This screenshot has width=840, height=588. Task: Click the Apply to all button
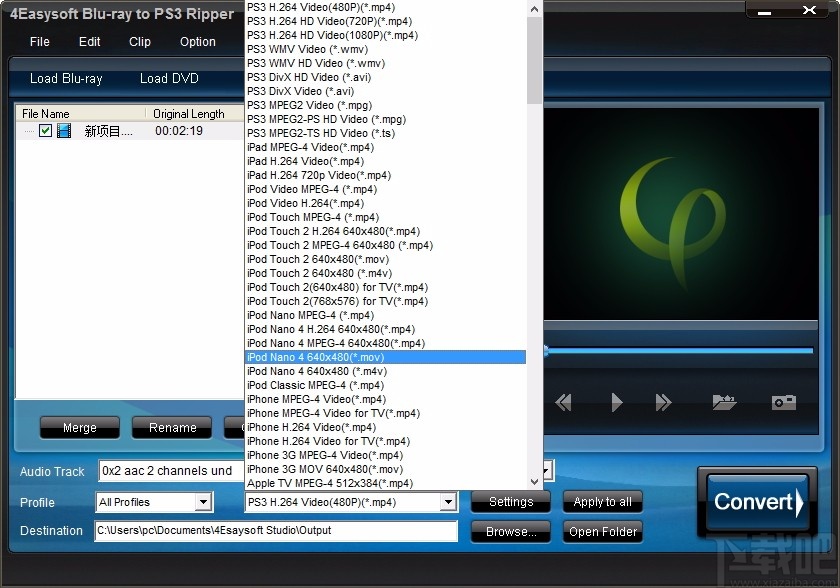[x=602, y=502]
